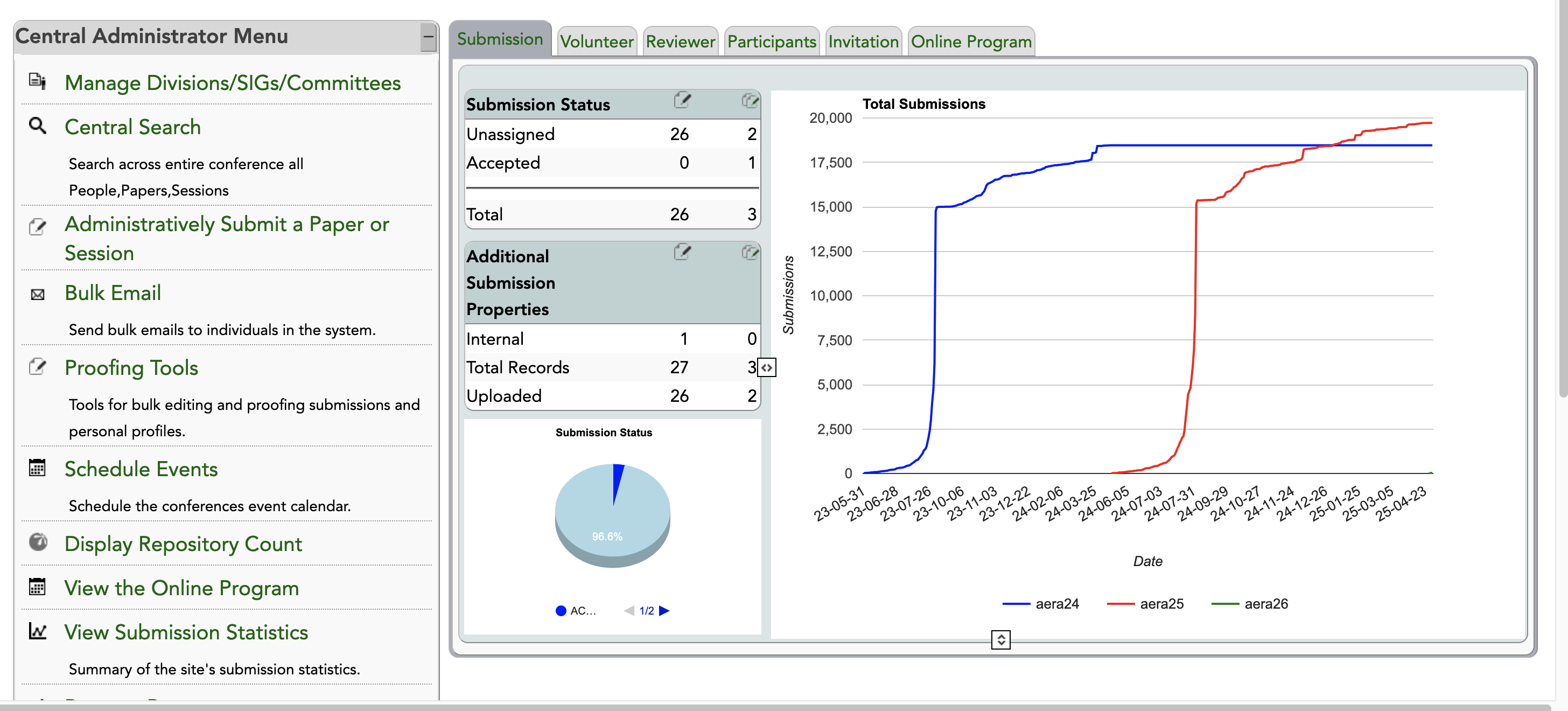
Task: Open the Online Program tab
Action: click(970, 41)
